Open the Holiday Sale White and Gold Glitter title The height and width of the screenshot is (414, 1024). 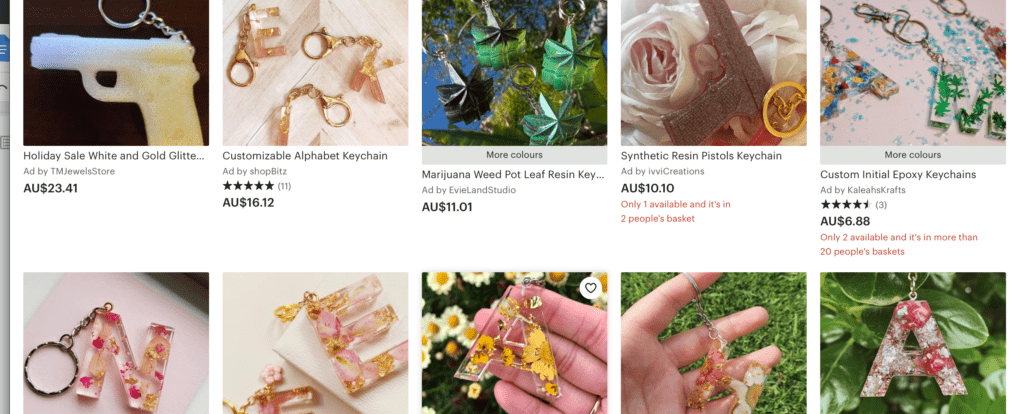(x=114, y=156)
